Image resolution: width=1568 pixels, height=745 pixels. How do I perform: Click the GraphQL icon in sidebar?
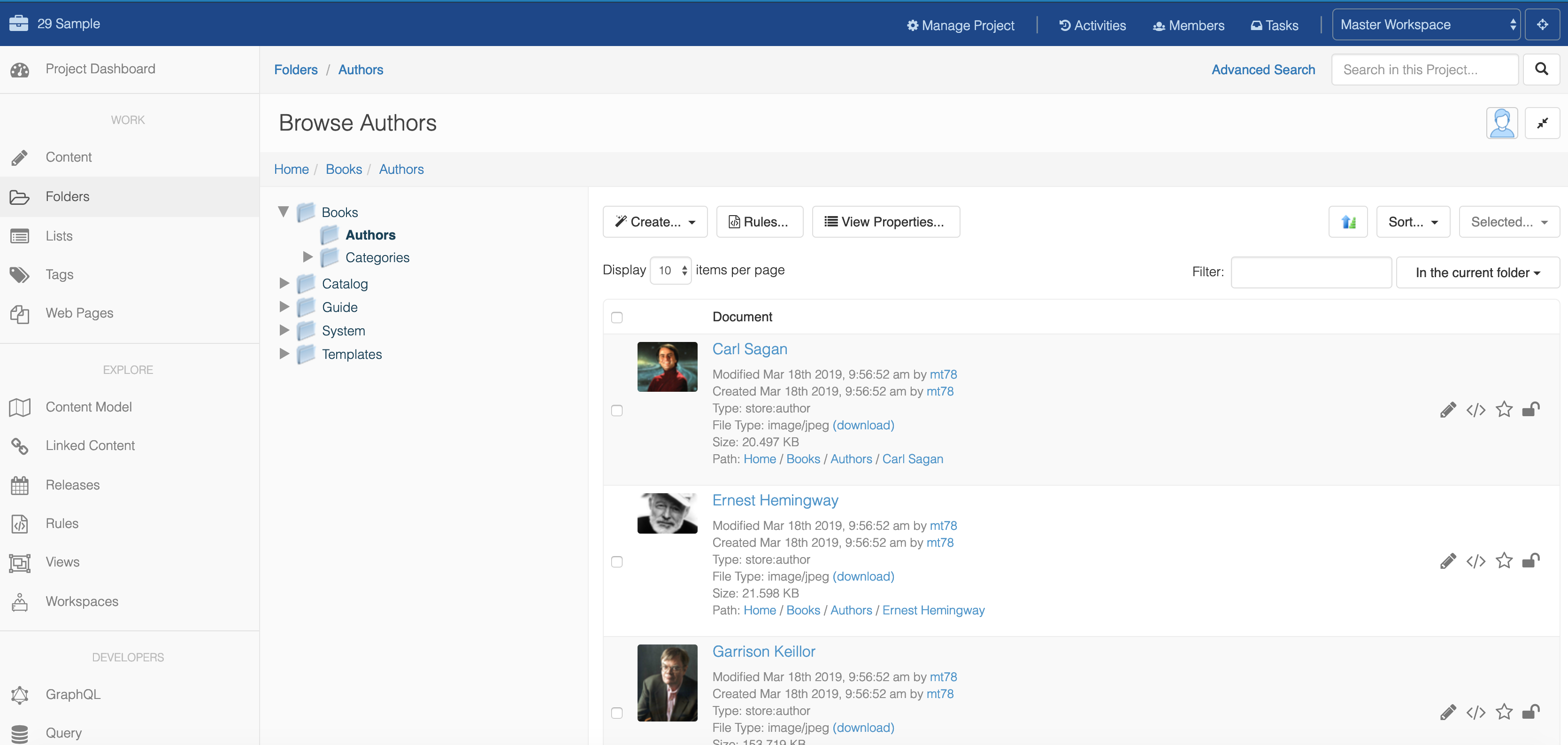coord(19,695)
